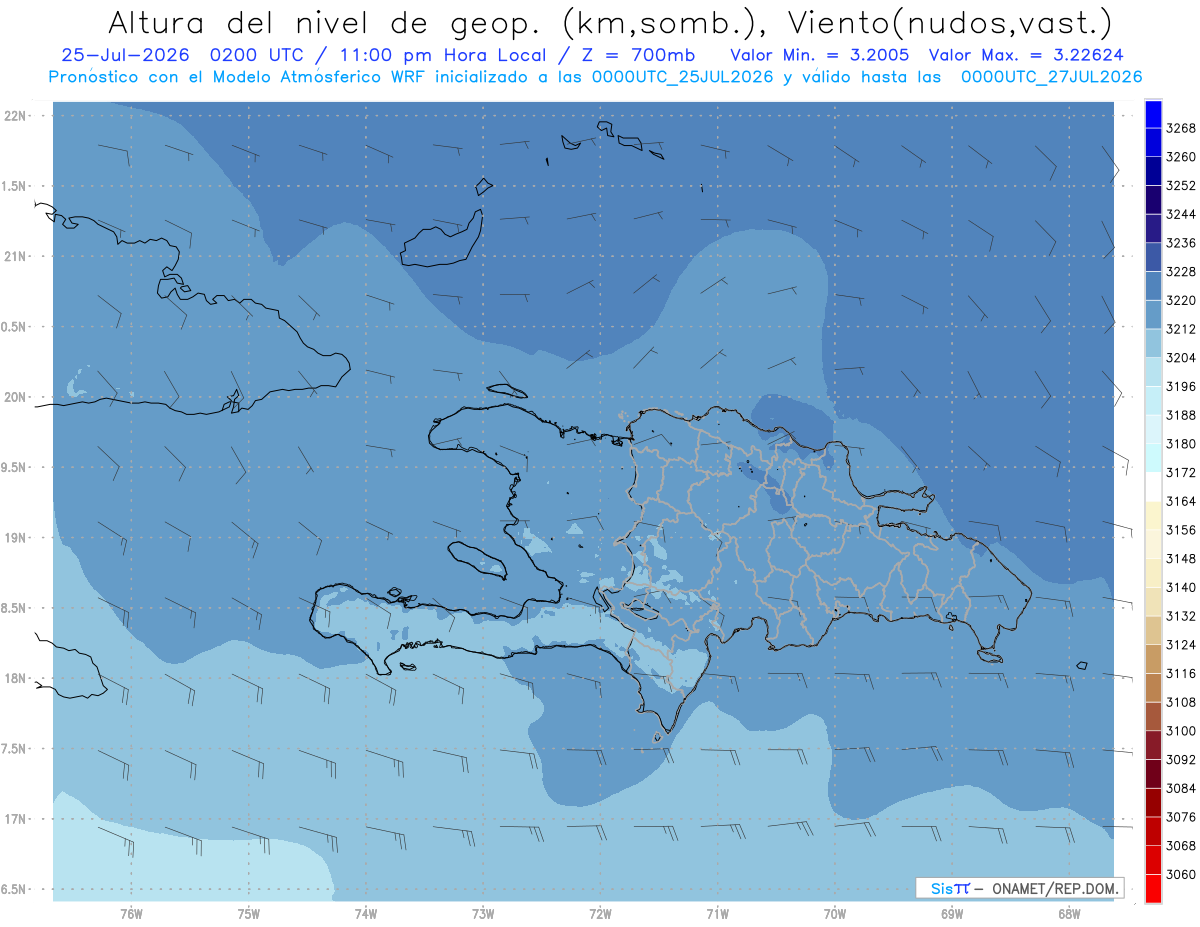Click the 17N latitude label
1200x927 pixels.
[x=17, y=819]
